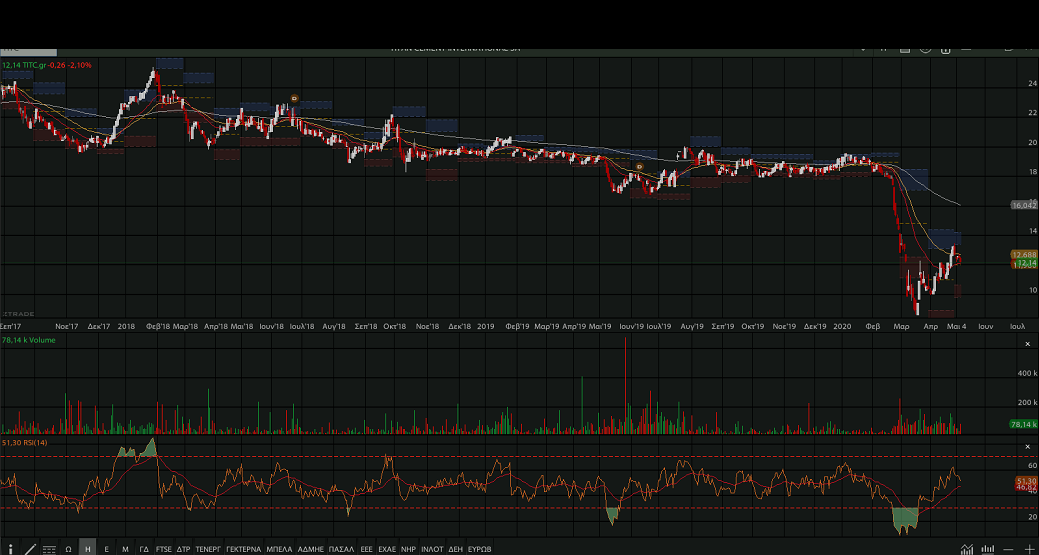
Task: Load the ΕΥΡΩΒ stock chart
Action: pos(480,549)
